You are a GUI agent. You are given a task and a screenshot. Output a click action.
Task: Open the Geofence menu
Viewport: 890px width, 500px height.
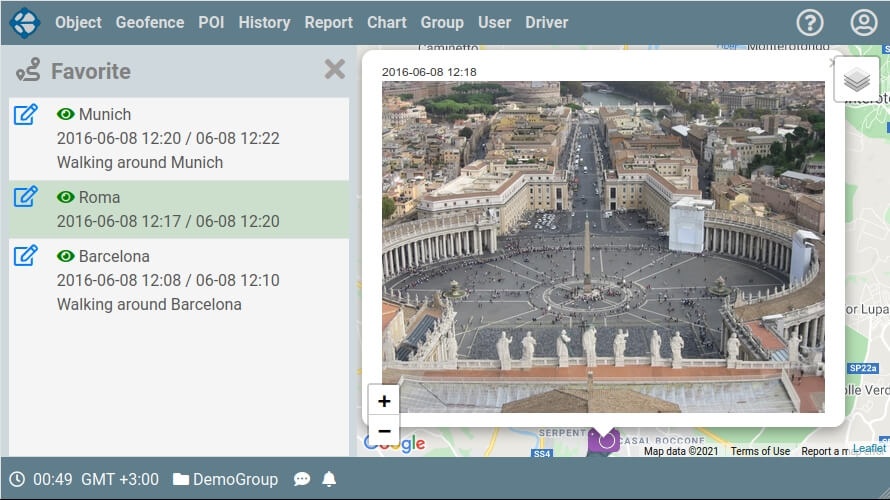click(x=150, y=22)
